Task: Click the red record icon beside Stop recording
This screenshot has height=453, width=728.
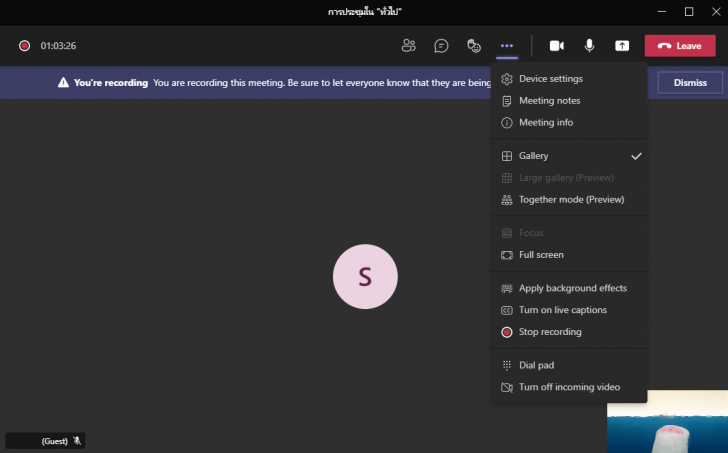Action: (507, 332)
